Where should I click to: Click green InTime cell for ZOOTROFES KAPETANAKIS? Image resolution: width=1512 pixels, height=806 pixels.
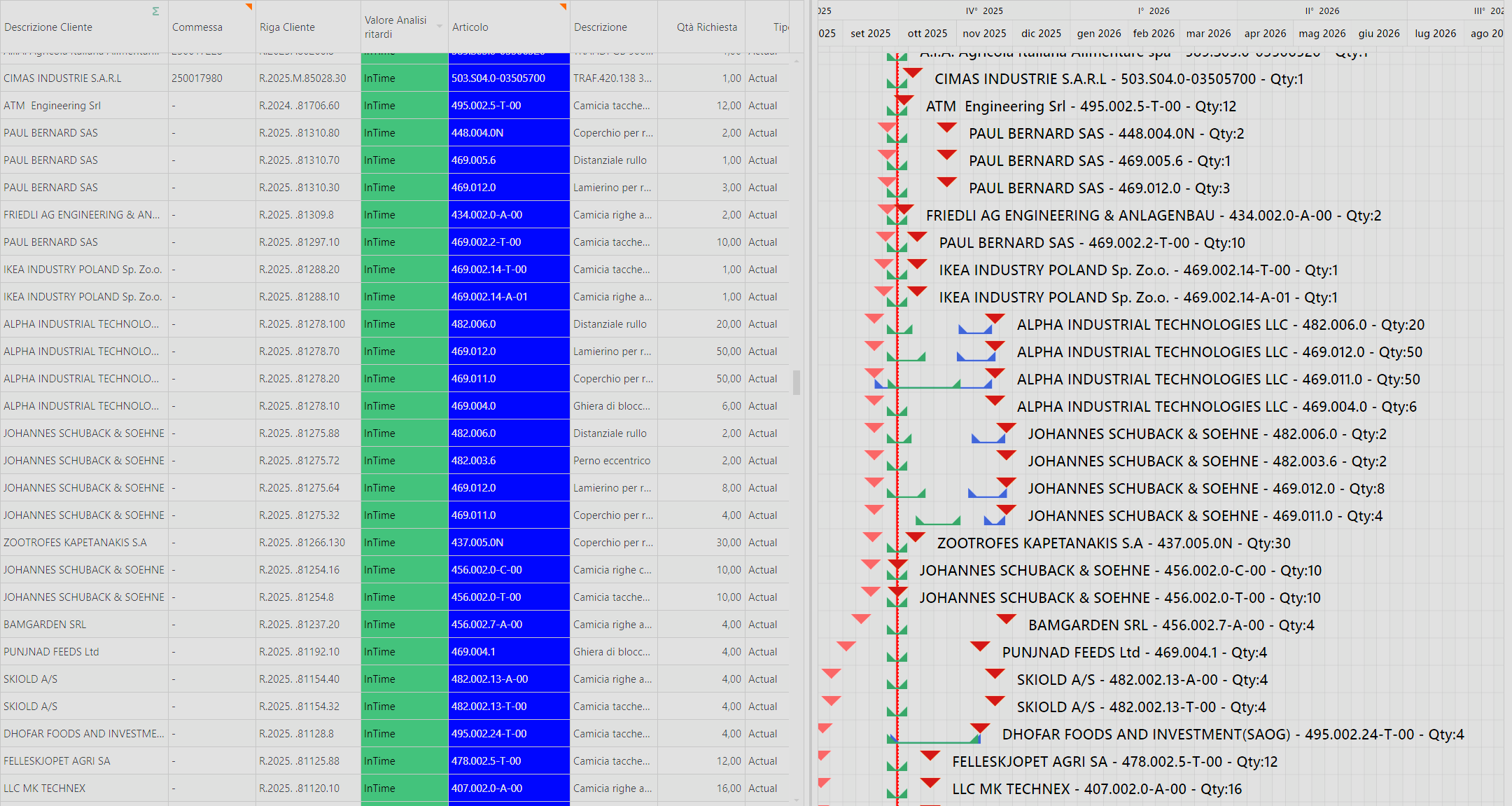coord(404,543)
